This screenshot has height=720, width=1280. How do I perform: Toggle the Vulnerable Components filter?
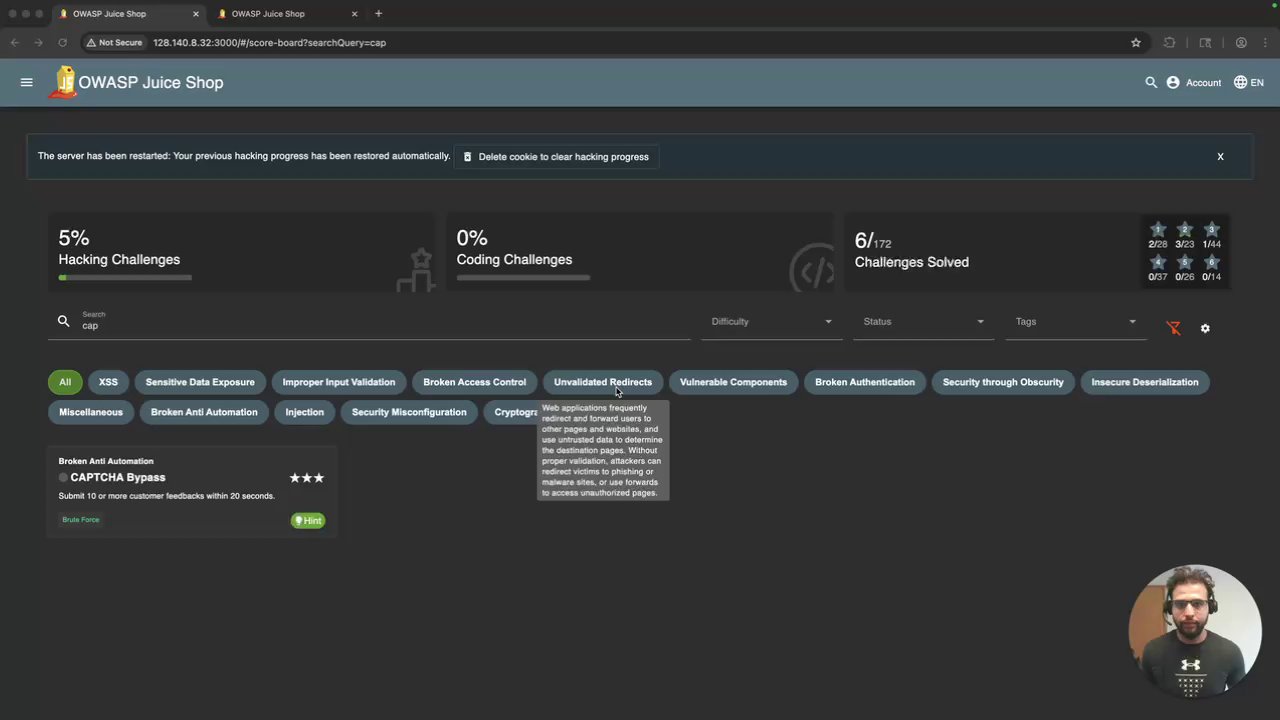click(x=733, y=382)
